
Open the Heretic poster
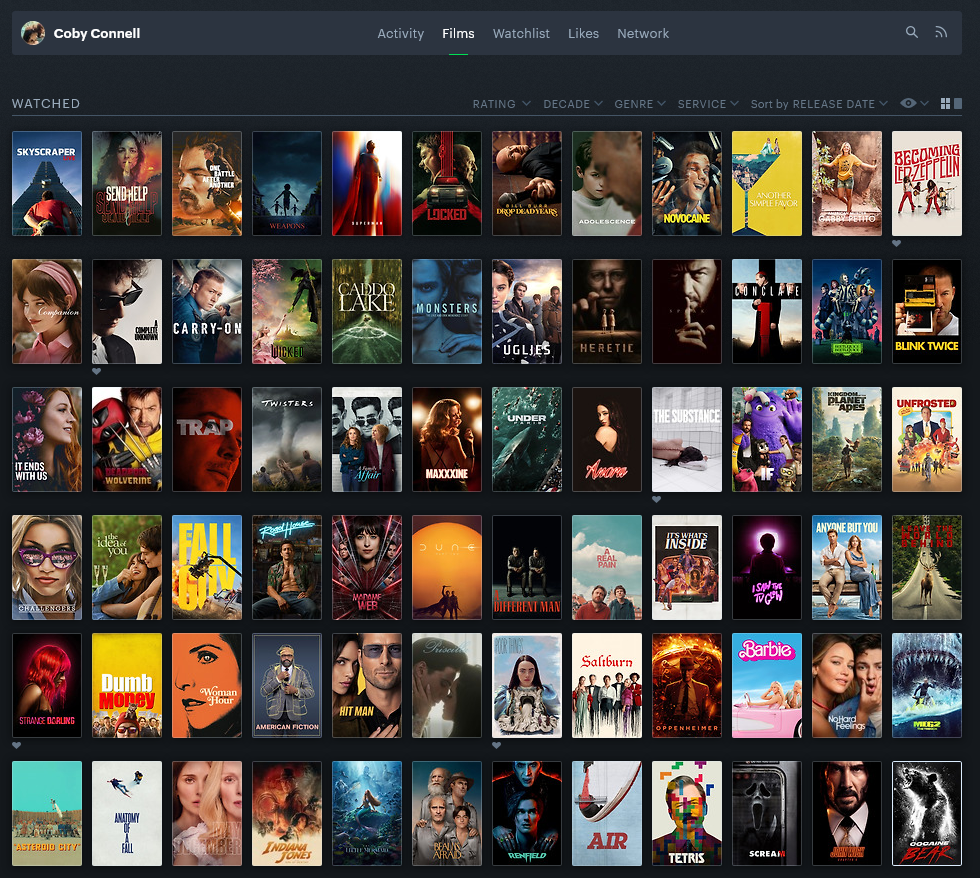coord(607,311)
